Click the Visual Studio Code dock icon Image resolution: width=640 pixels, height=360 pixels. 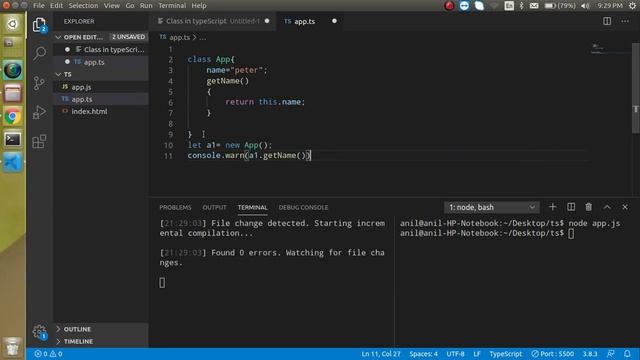(x=12, y=162)
